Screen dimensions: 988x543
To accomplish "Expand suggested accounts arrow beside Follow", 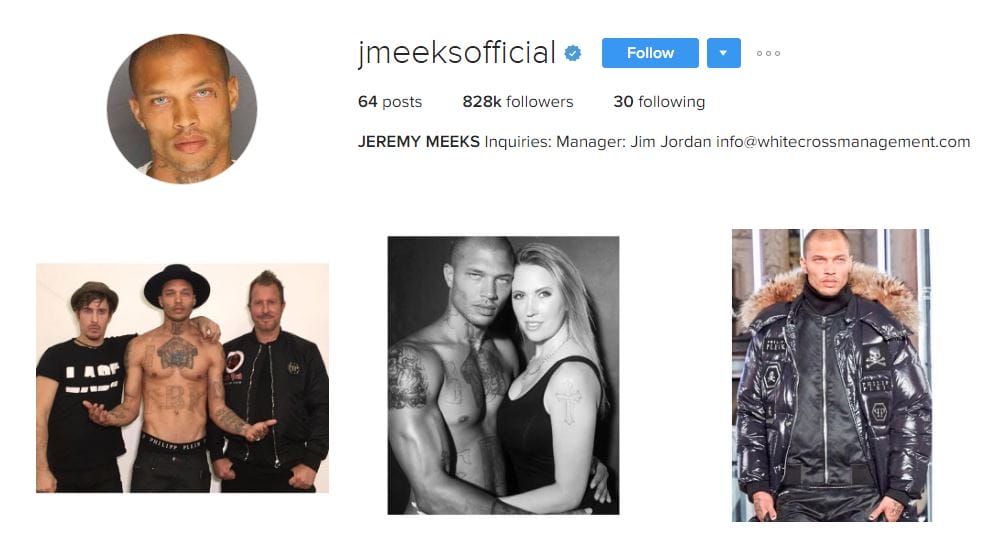I will click(x=723, y=53).
